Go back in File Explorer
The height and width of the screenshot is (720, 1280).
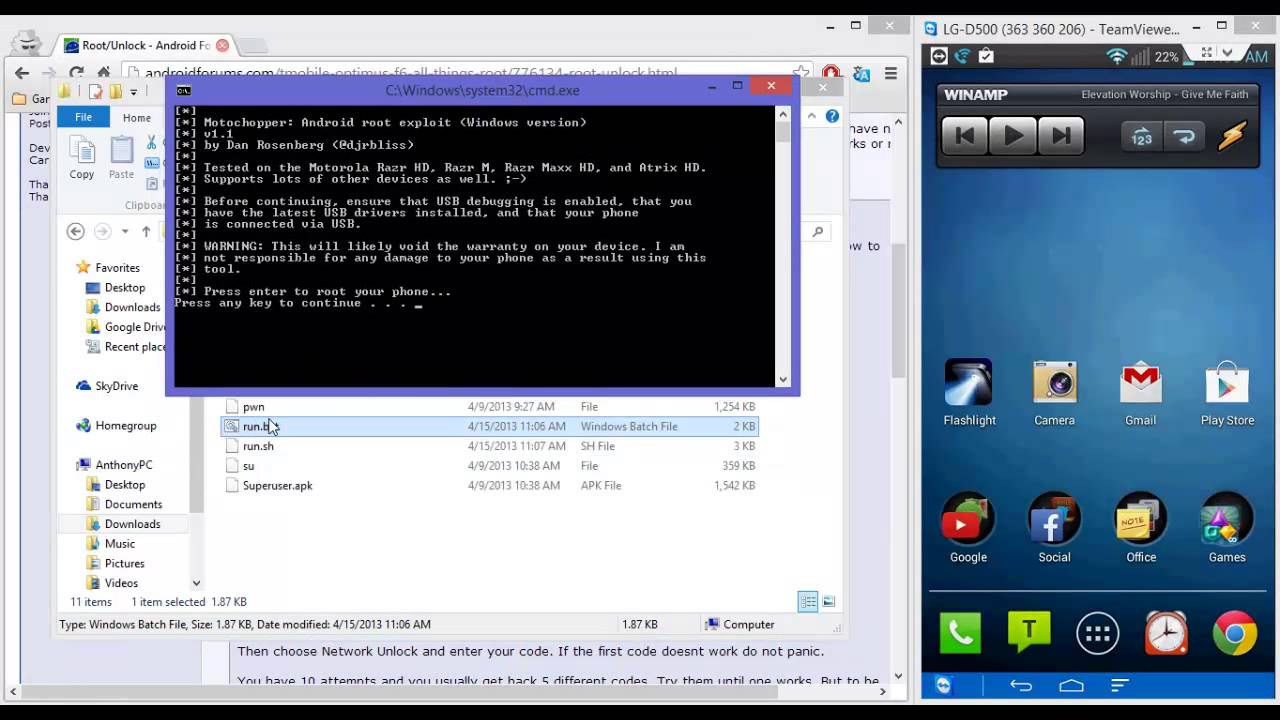click(x=75, y=231)
